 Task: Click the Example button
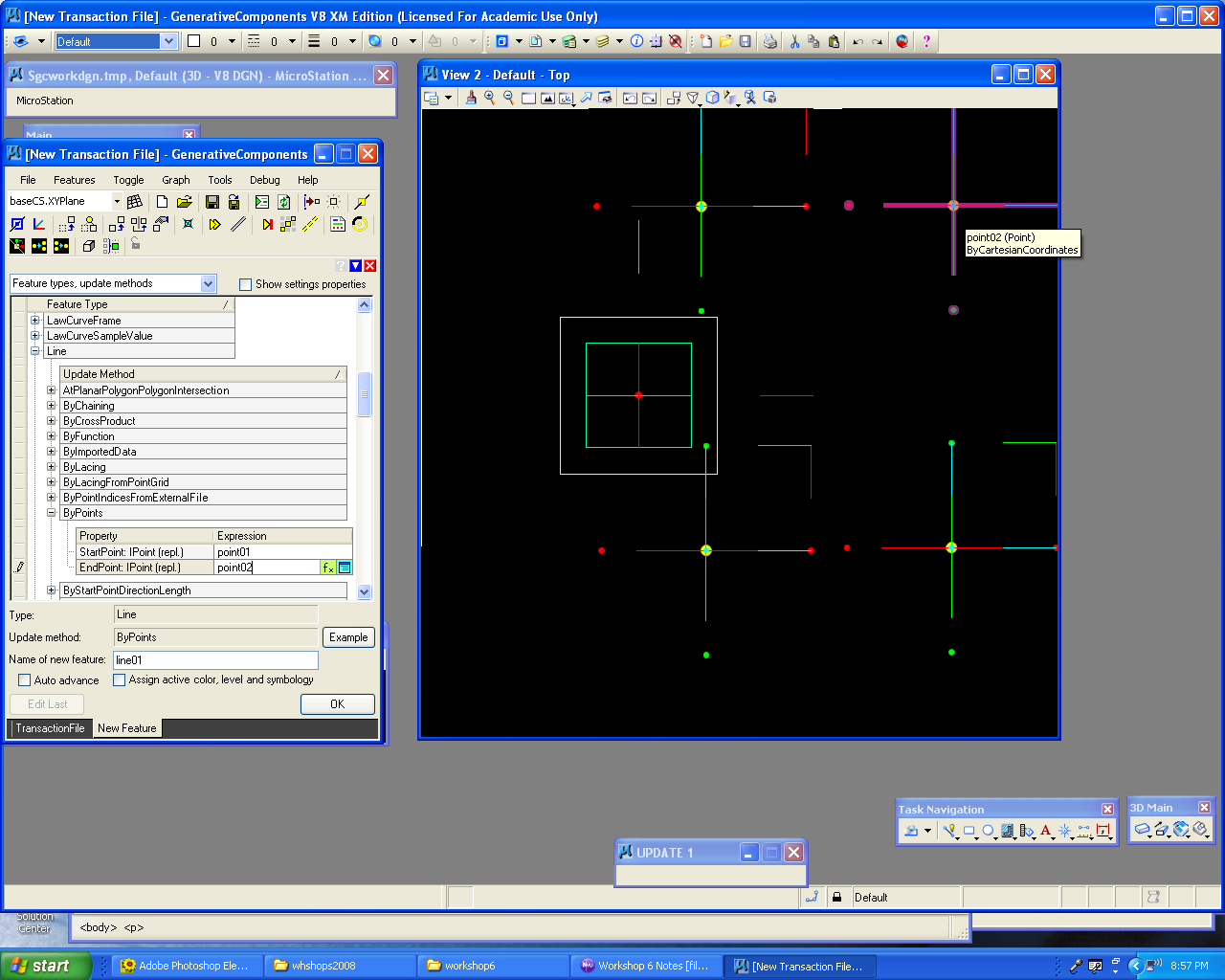tap(348, 637)
